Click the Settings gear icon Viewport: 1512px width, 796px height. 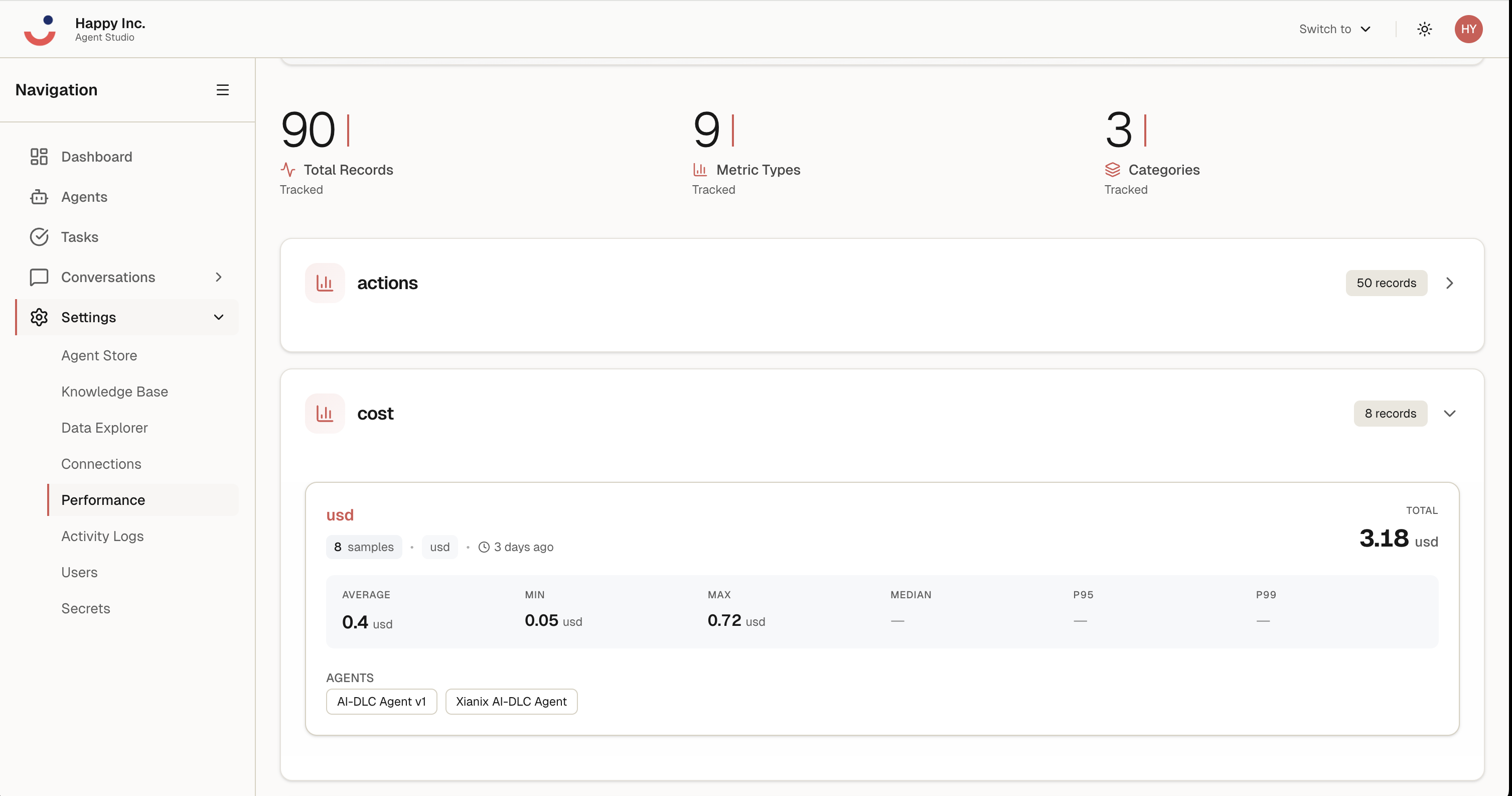coord(39,317)
